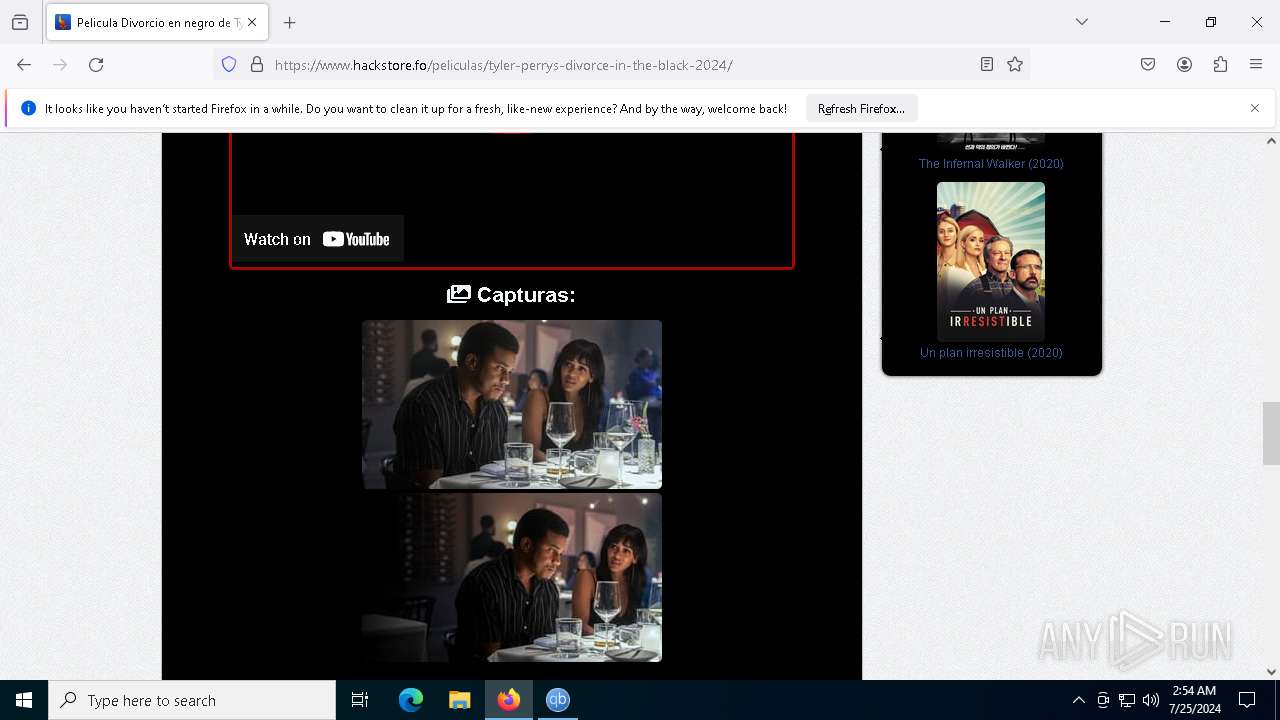
Task: Open qBittorrent from taskbar
Action: pyautogui.click(x=558, y=700)
